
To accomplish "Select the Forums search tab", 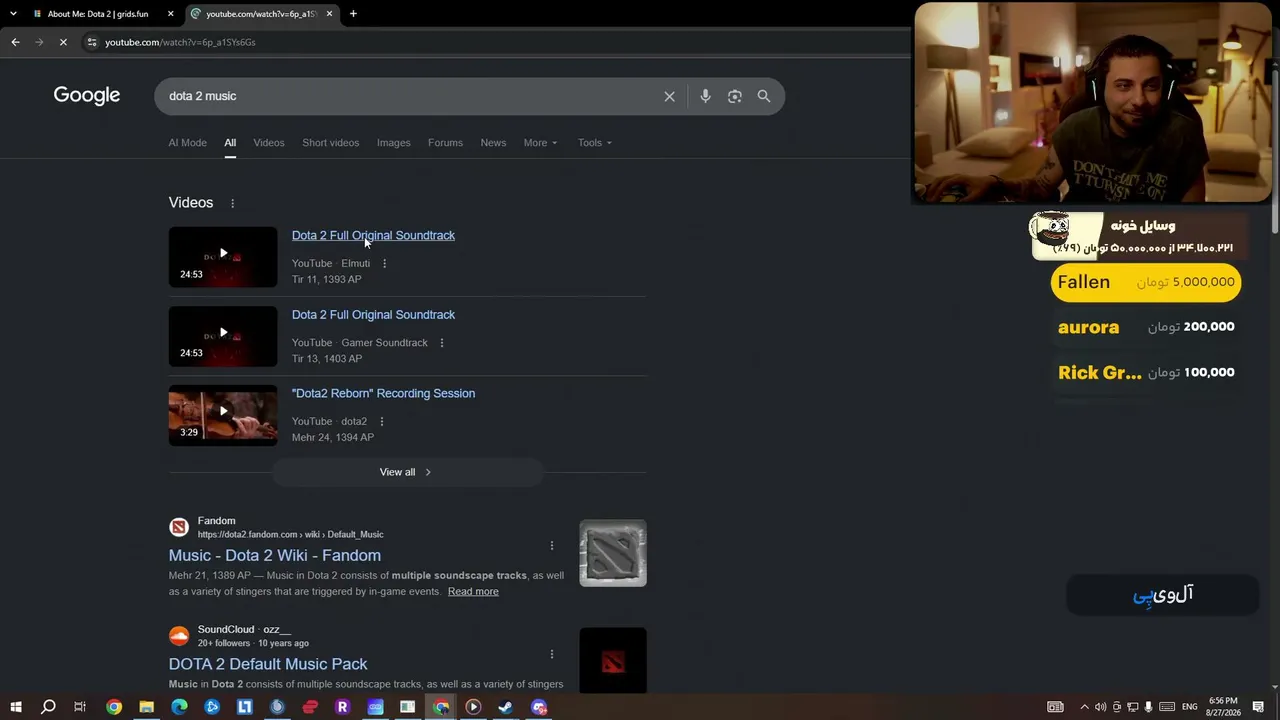I will 445,143.
